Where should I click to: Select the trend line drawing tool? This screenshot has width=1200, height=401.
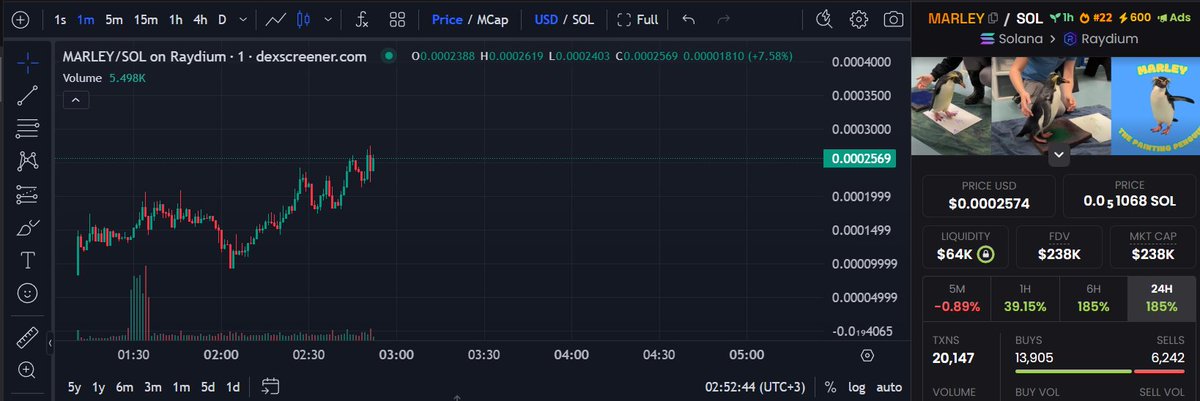(x=28, y=95)
